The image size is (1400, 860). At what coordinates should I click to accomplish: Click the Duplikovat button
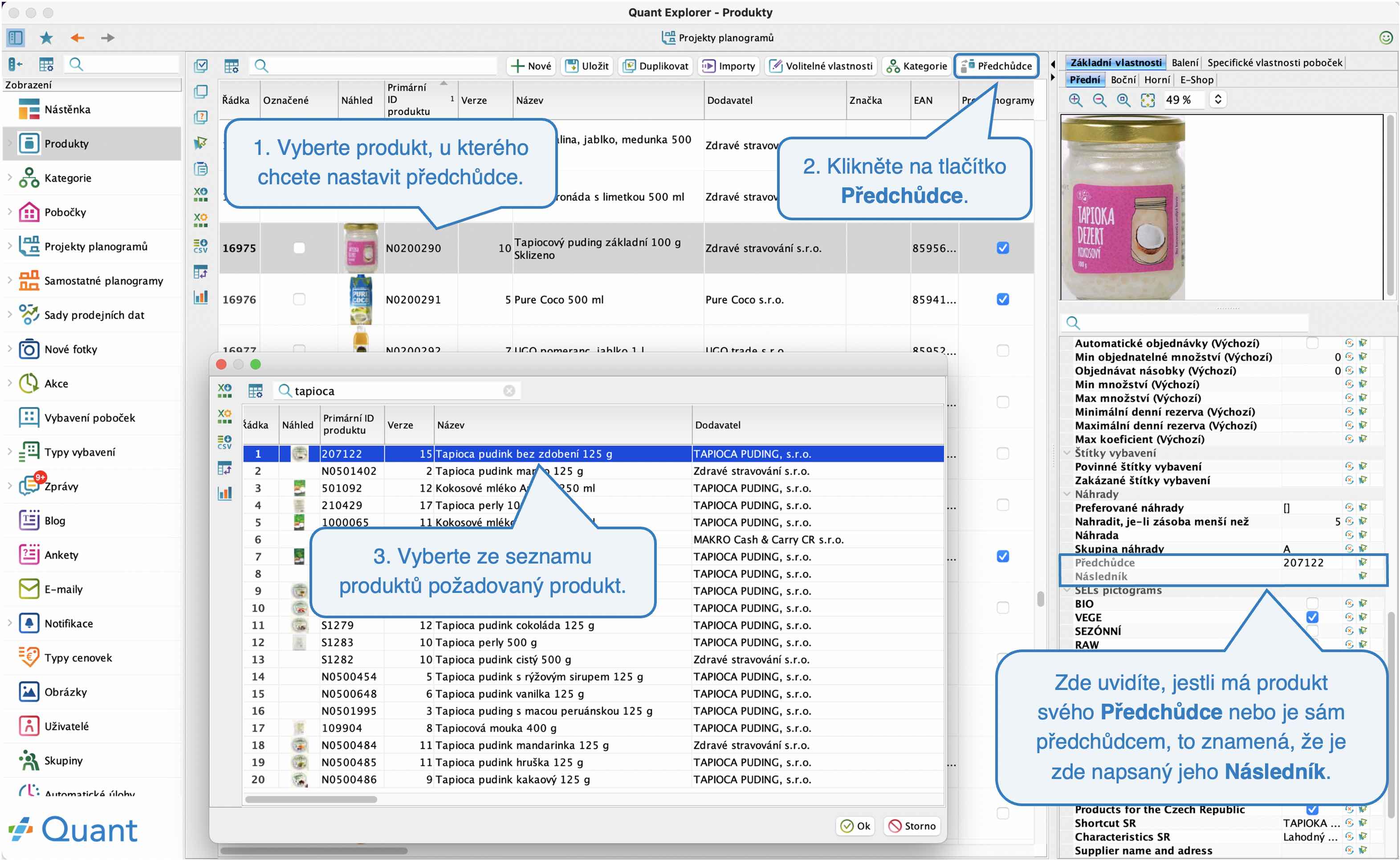point(655,66)
